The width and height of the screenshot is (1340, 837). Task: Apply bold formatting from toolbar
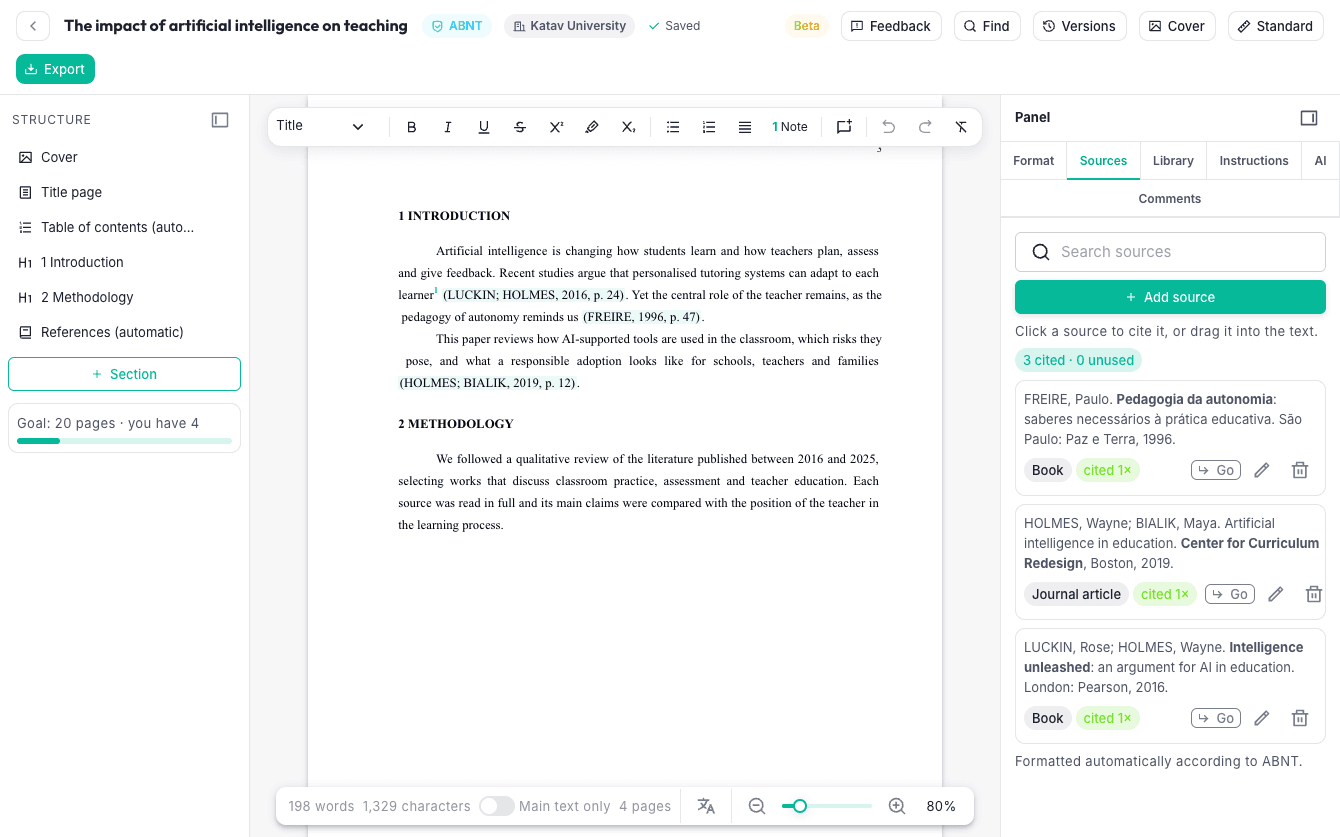(x=412, y=127)
